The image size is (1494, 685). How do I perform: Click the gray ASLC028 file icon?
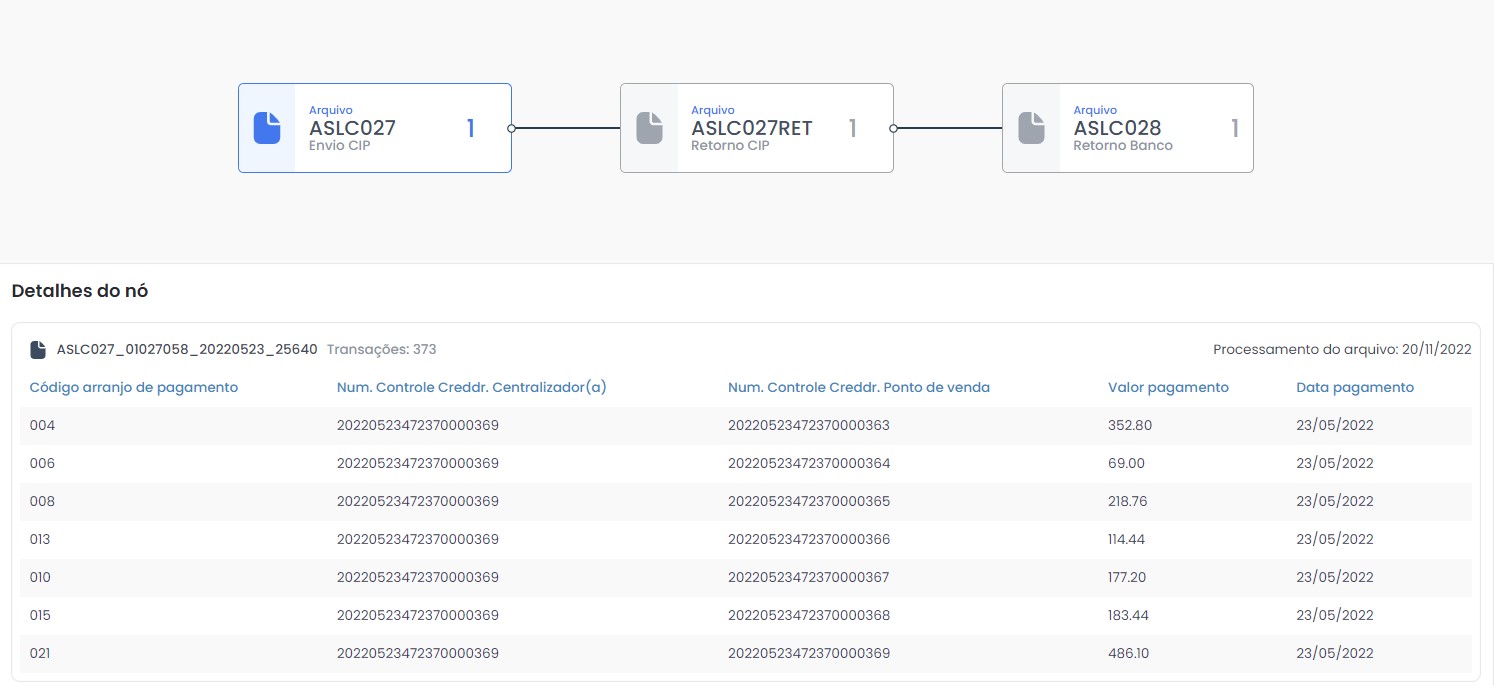pyautogui.click(x=1031, y=128)
